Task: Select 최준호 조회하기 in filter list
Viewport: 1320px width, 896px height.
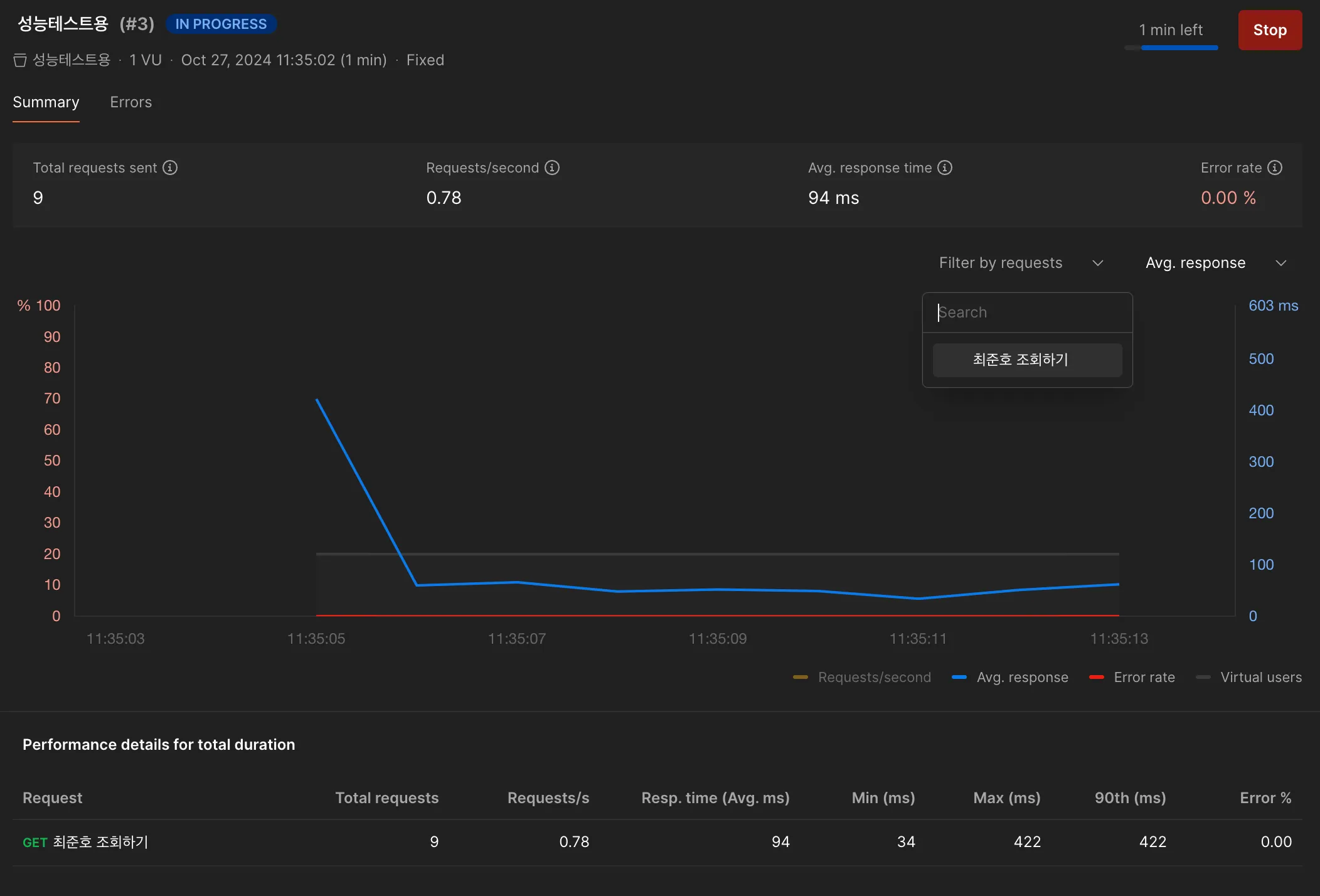Action: click(x=1027, y=360)
